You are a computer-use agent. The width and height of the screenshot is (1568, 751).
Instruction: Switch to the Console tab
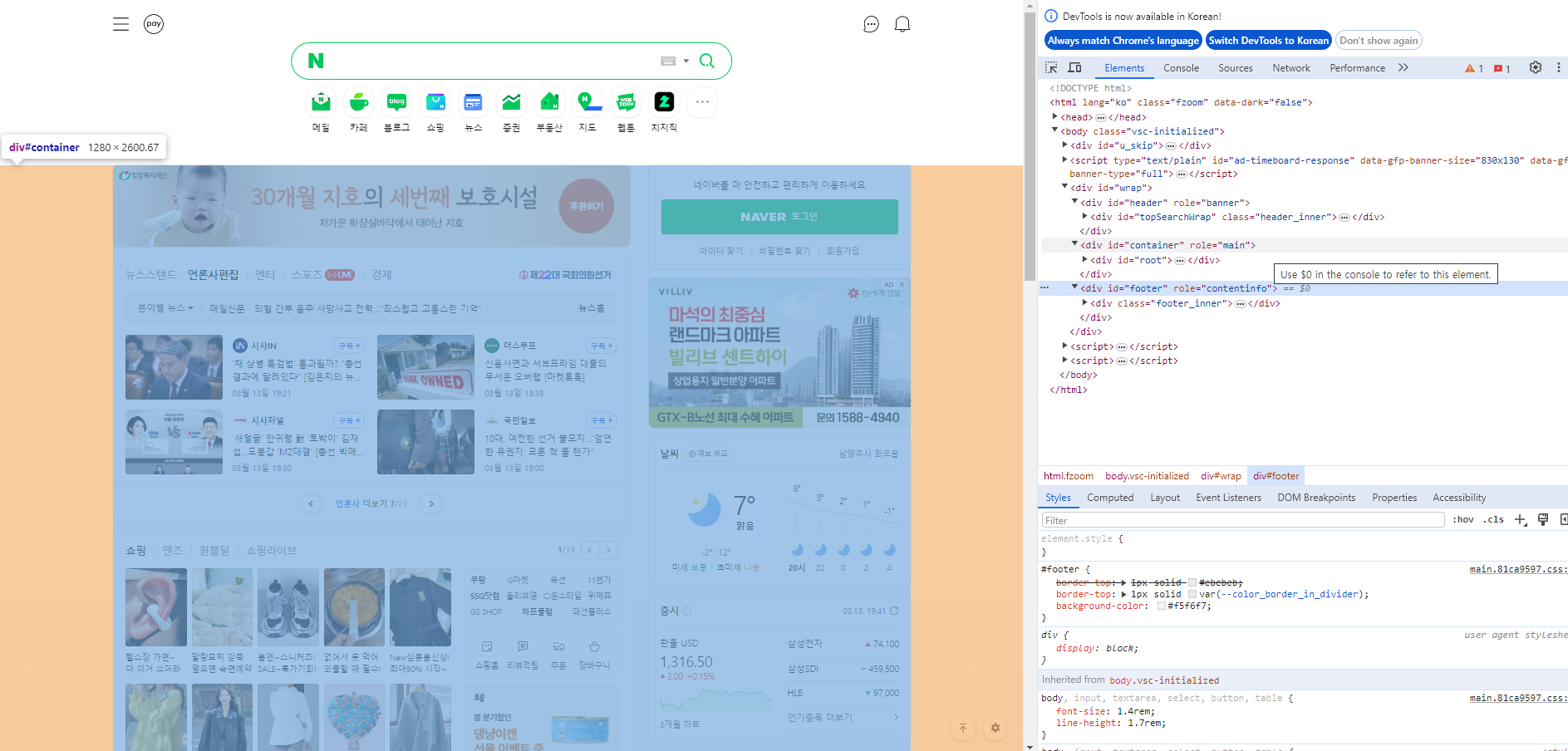click(1181, 68)
